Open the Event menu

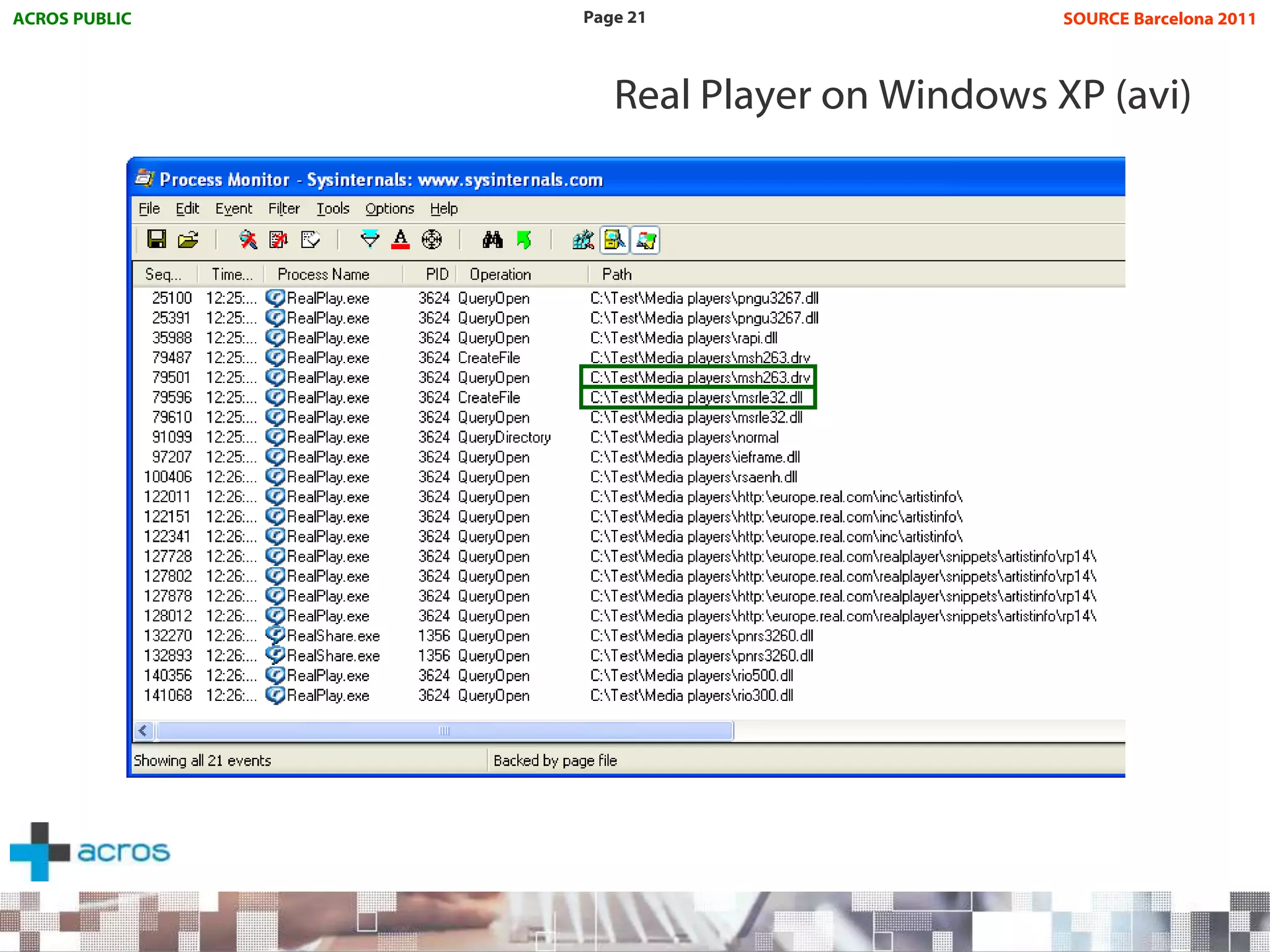pos(234,209)
